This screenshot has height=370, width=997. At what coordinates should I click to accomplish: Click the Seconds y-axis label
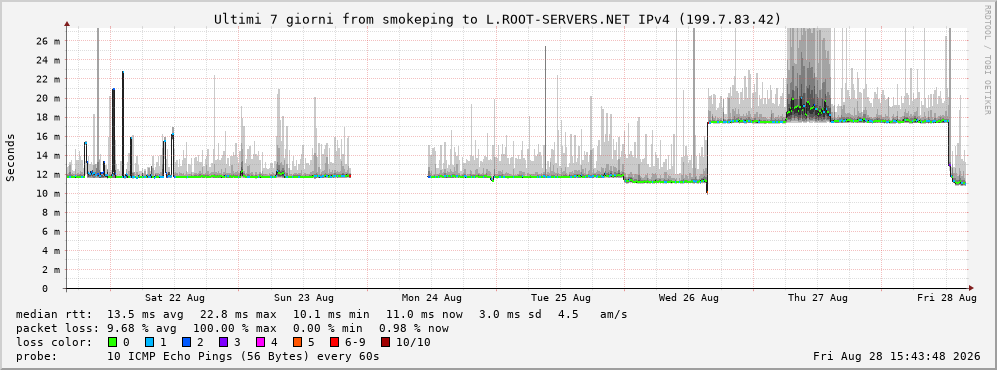click(x=11, y=157)
